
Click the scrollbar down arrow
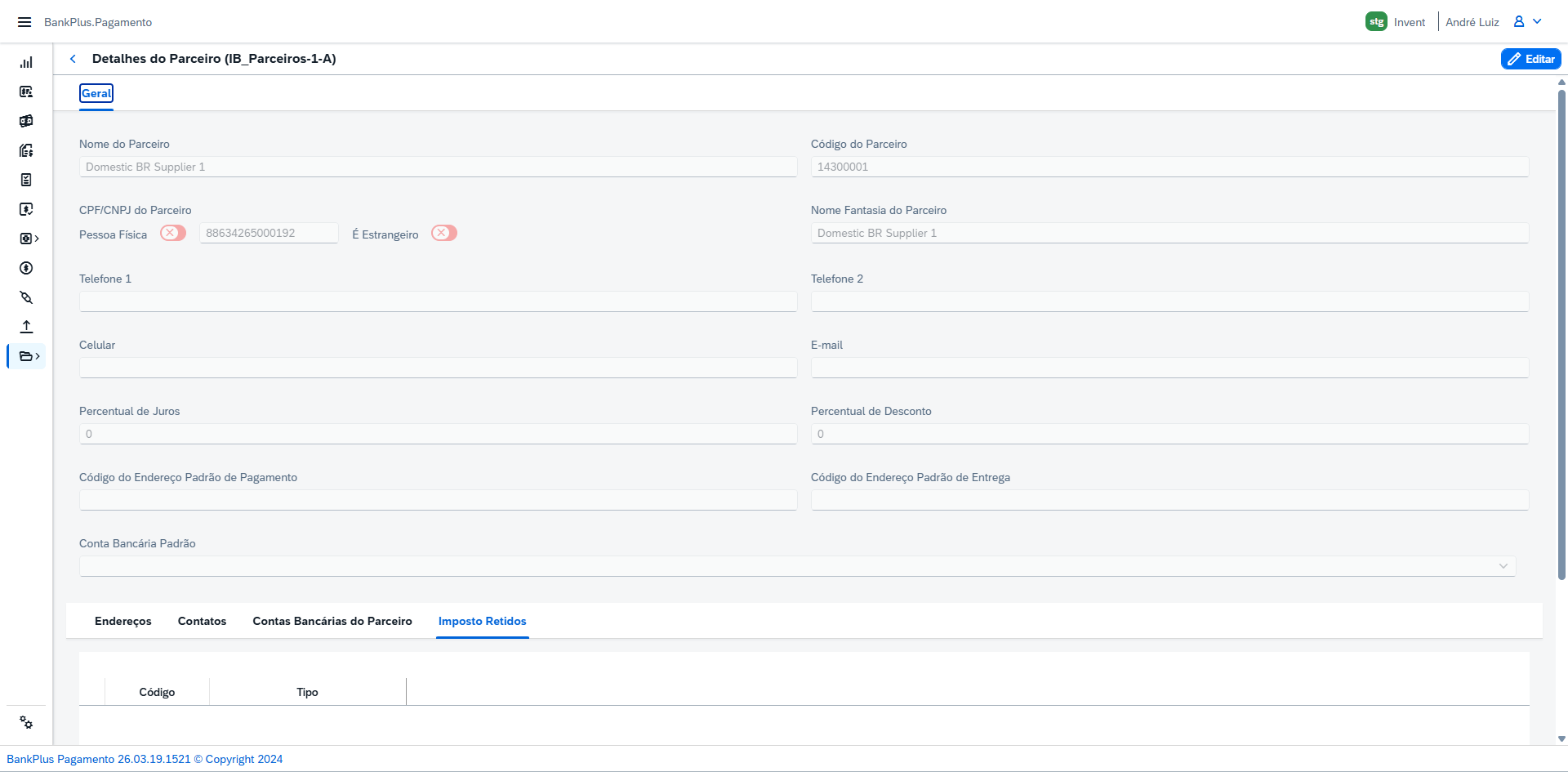click(1561, 739)
